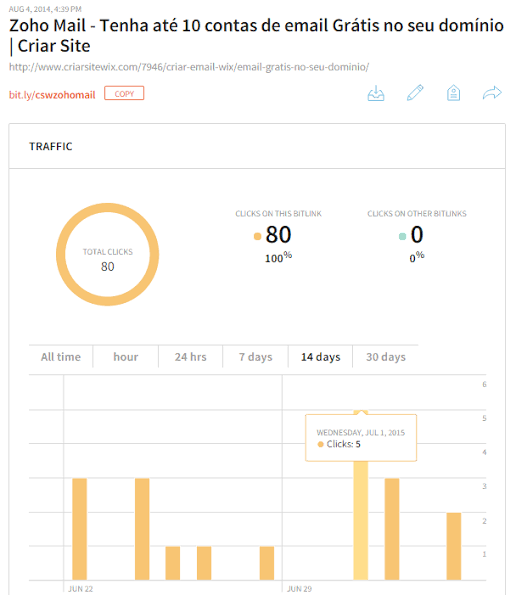This screenshot has width=516, height=595.
Task: Open the criarsitewix.com long URL
Action: pyautogui.click(x=189, y=67)
